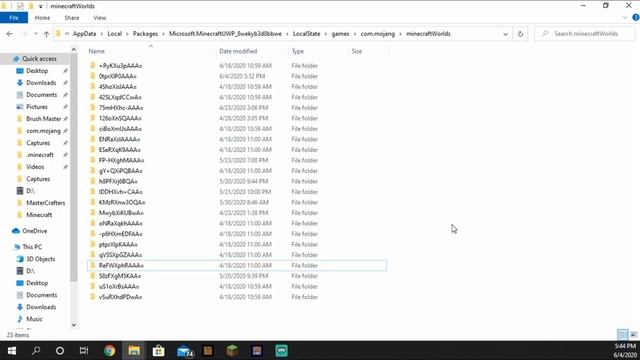Select OneDrive in navigation pane

34,231
